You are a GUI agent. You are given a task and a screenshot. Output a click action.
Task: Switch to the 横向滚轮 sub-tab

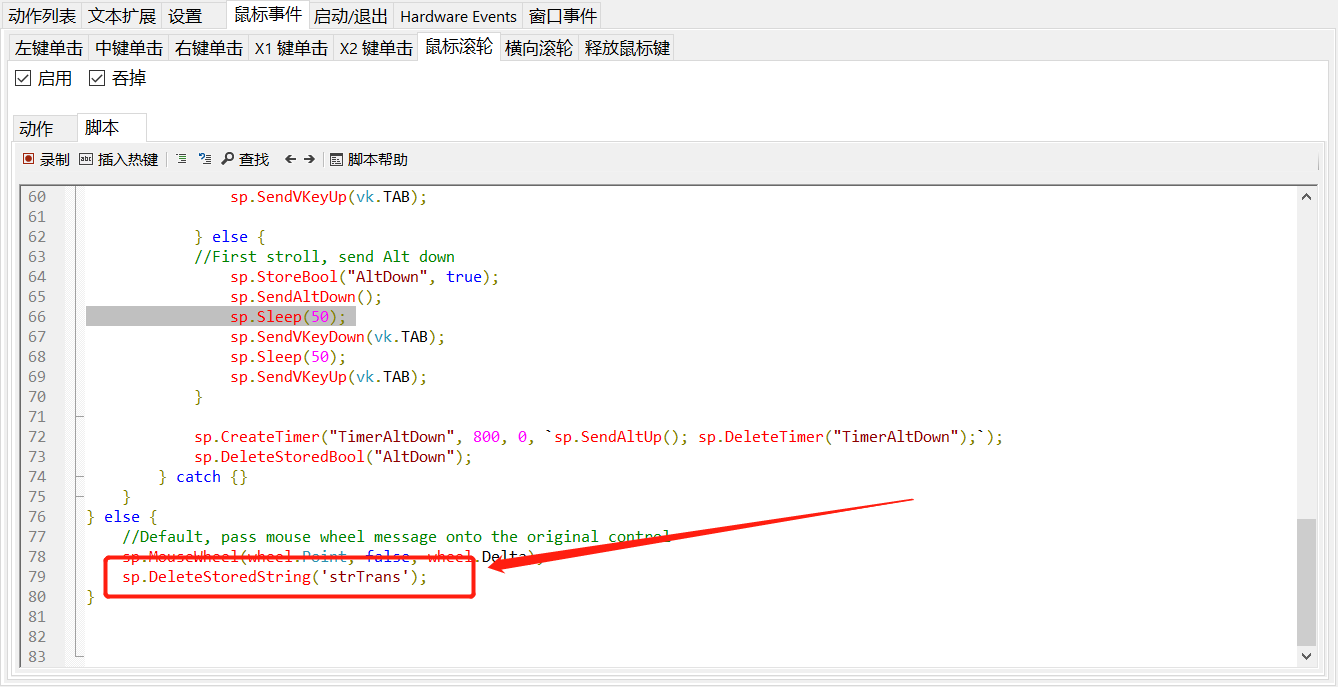[539, 48]
